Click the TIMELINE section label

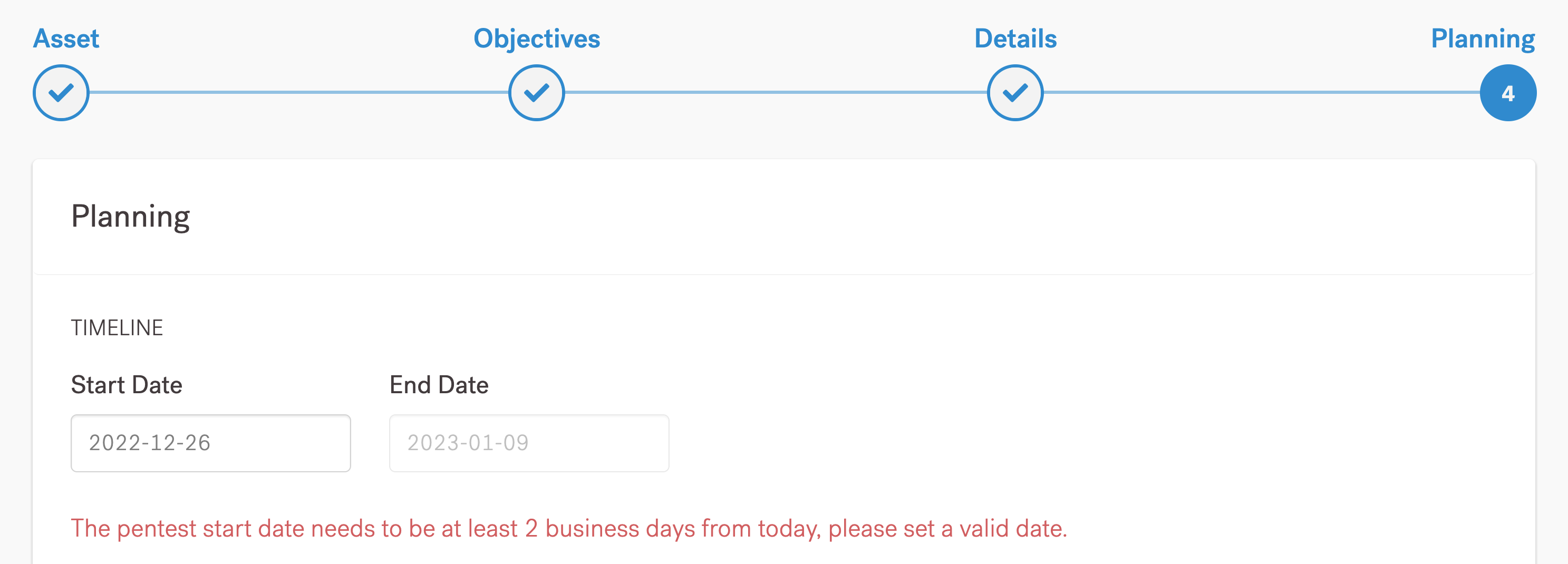click(x=117, y=328)
